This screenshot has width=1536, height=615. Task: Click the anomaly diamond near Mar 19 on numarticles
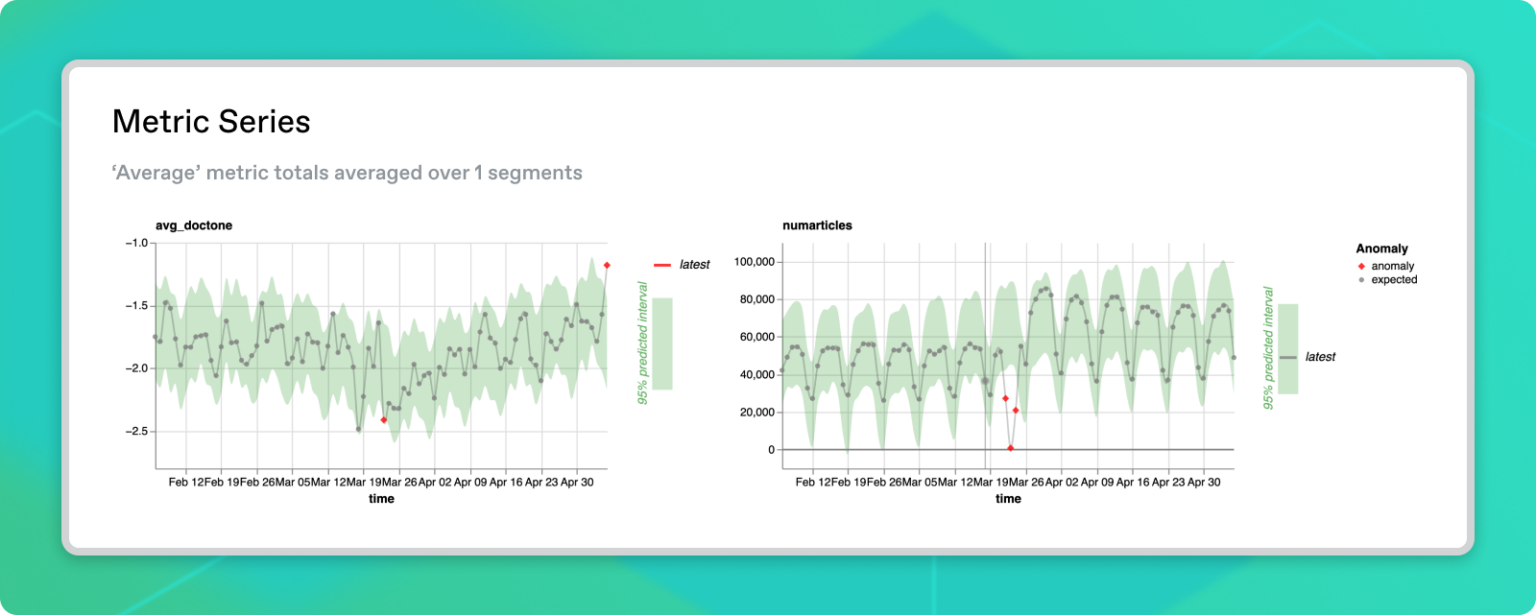coord(1006,396)
